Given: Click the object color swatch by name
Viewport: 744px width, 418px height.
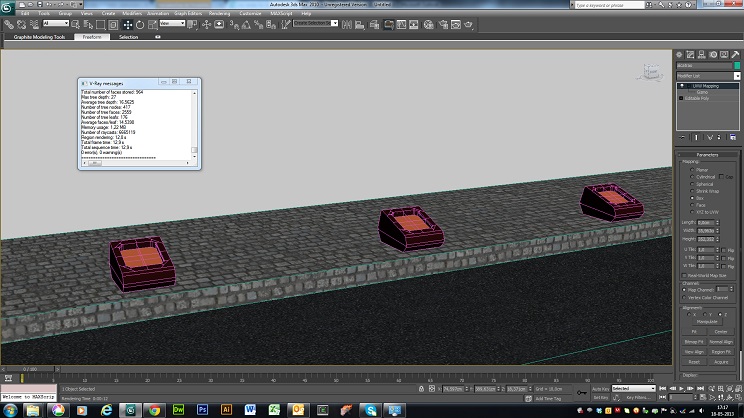Looking at the screenshot, I should 737,65.
